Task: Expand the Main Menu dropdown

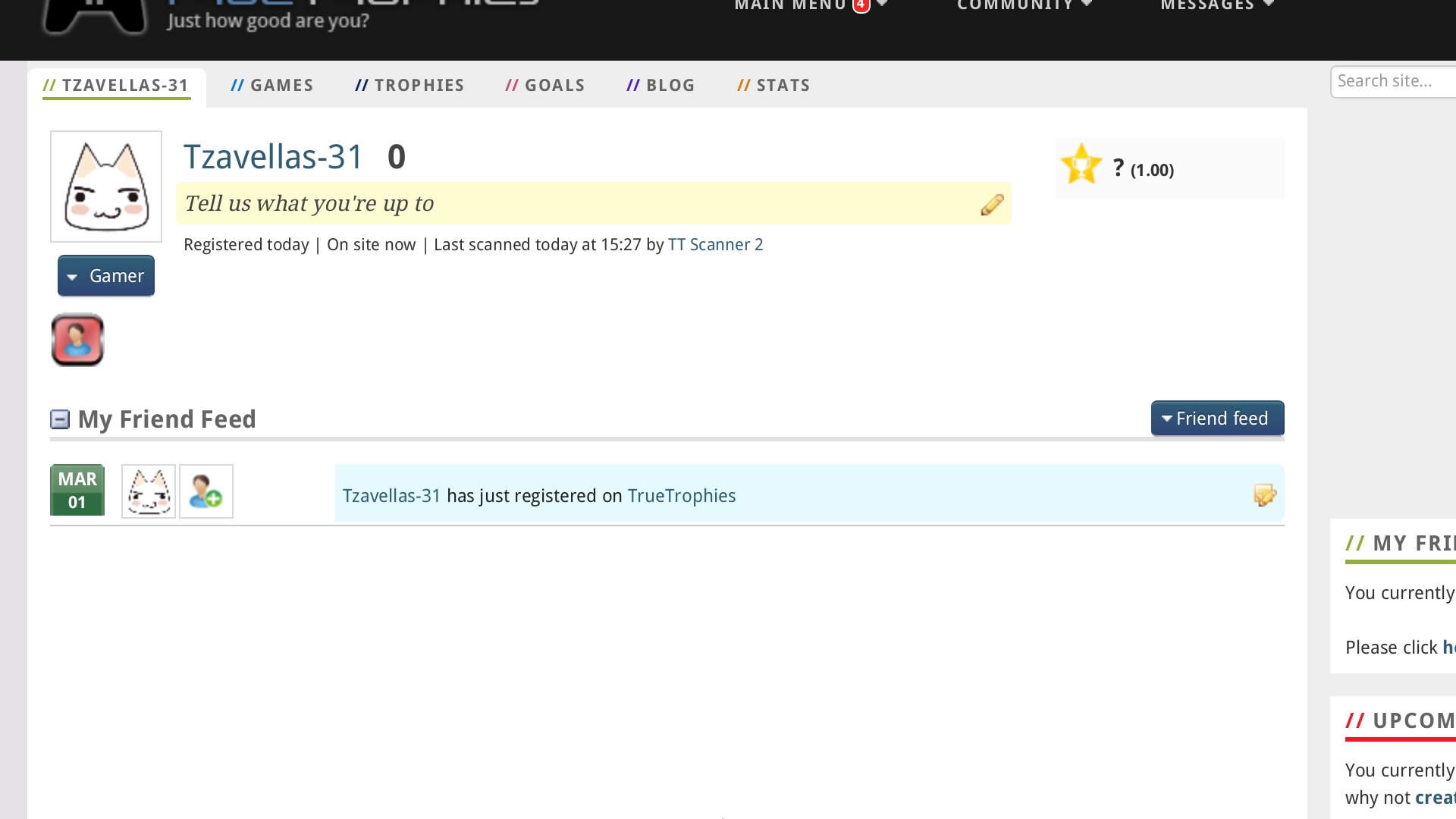Action: click(x=811, y=5)
